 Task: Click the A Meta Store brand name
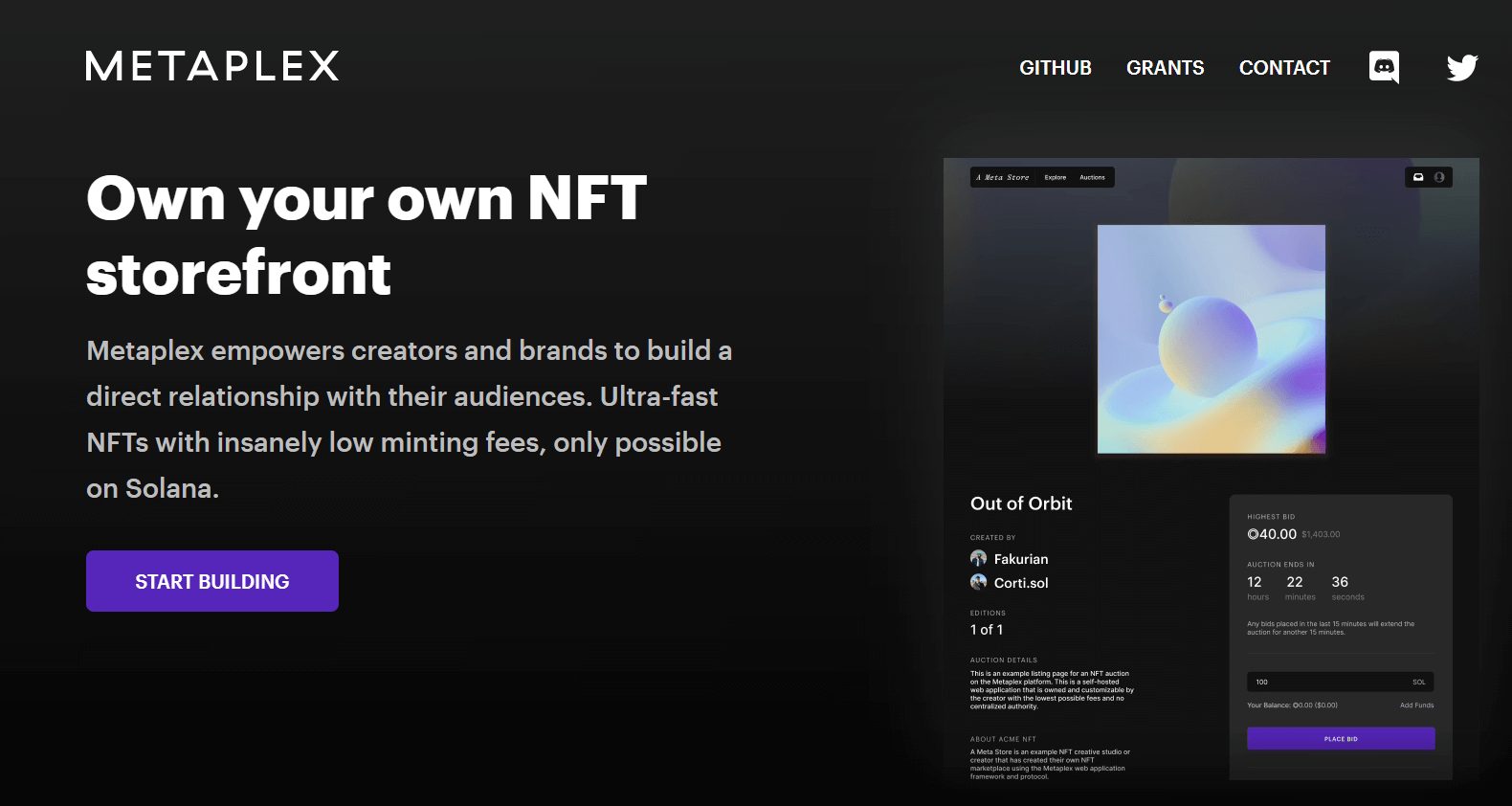[x=1003, y=177]
